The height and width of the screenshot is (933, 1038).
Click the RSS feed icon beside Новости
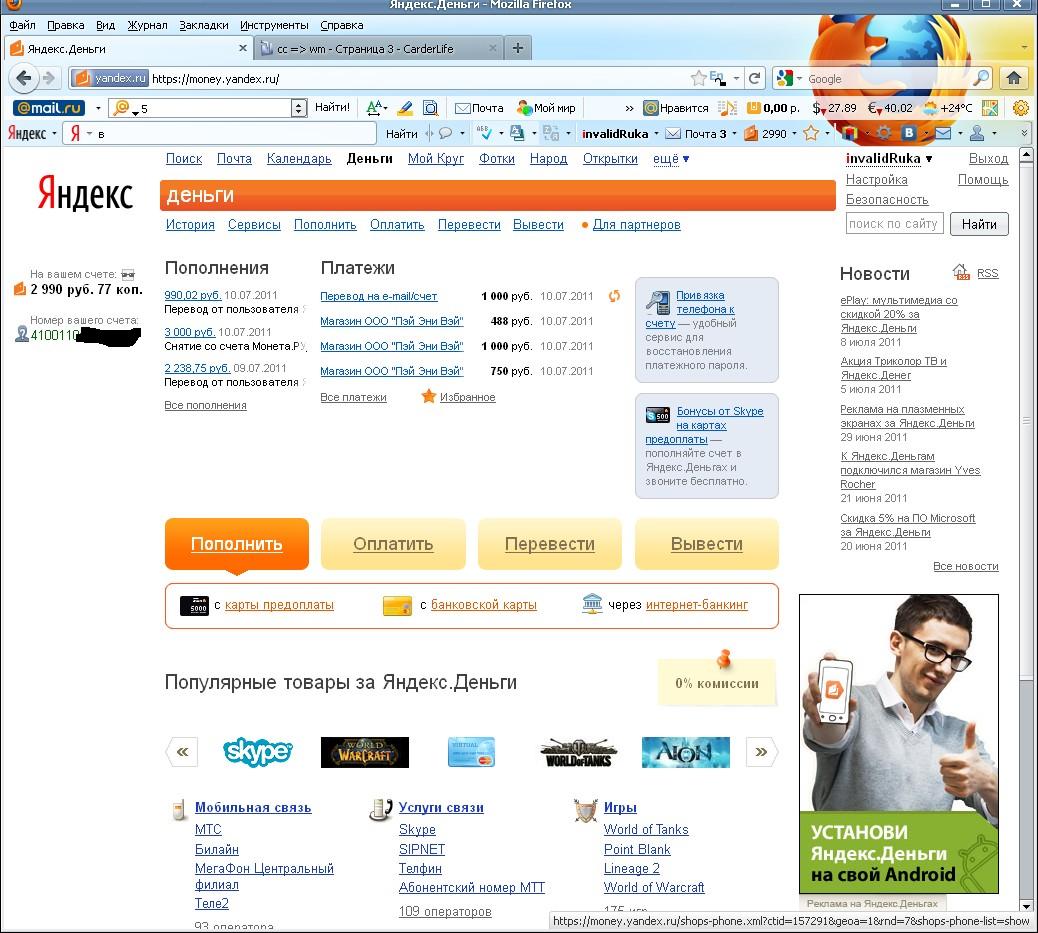[x=961, y=271]
